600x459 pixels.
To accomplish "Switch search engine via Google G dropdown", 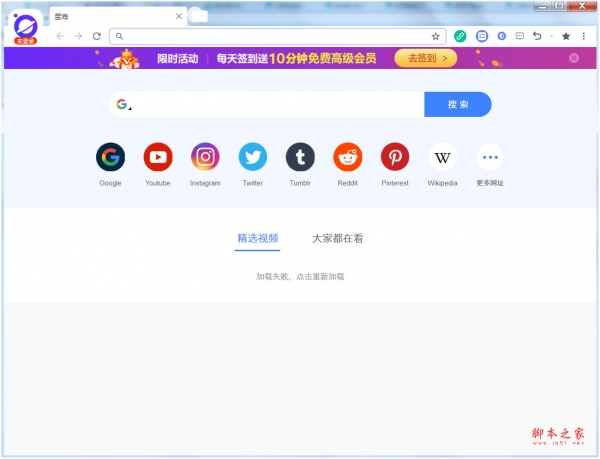I will [124, 104].
